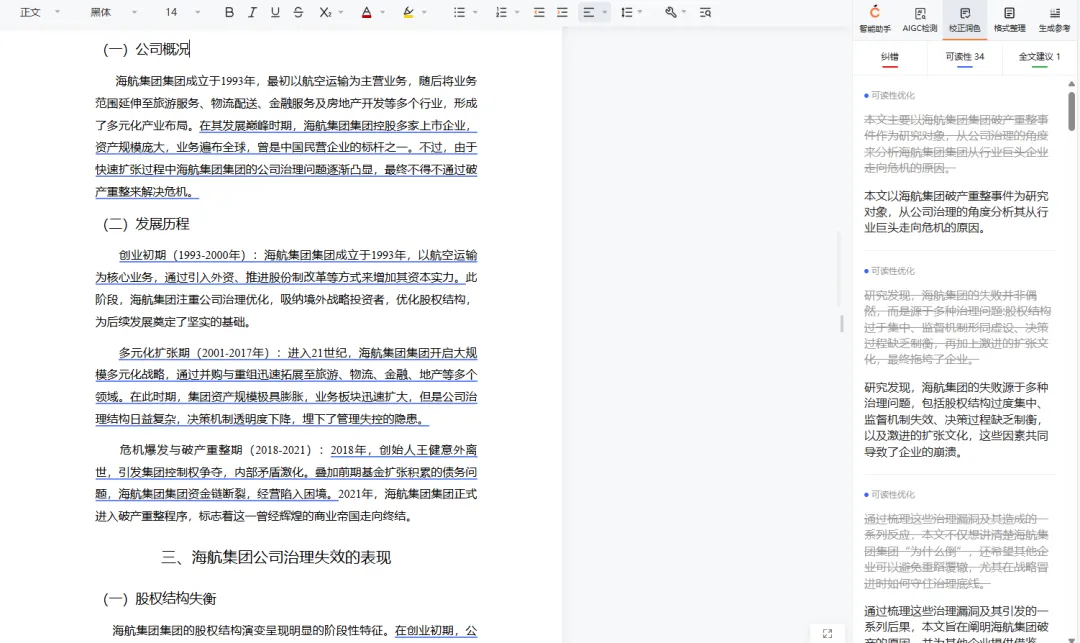Open the font size 14 dropdown
This screenshot has height=643, width=1080.
[x=183, y=12]
